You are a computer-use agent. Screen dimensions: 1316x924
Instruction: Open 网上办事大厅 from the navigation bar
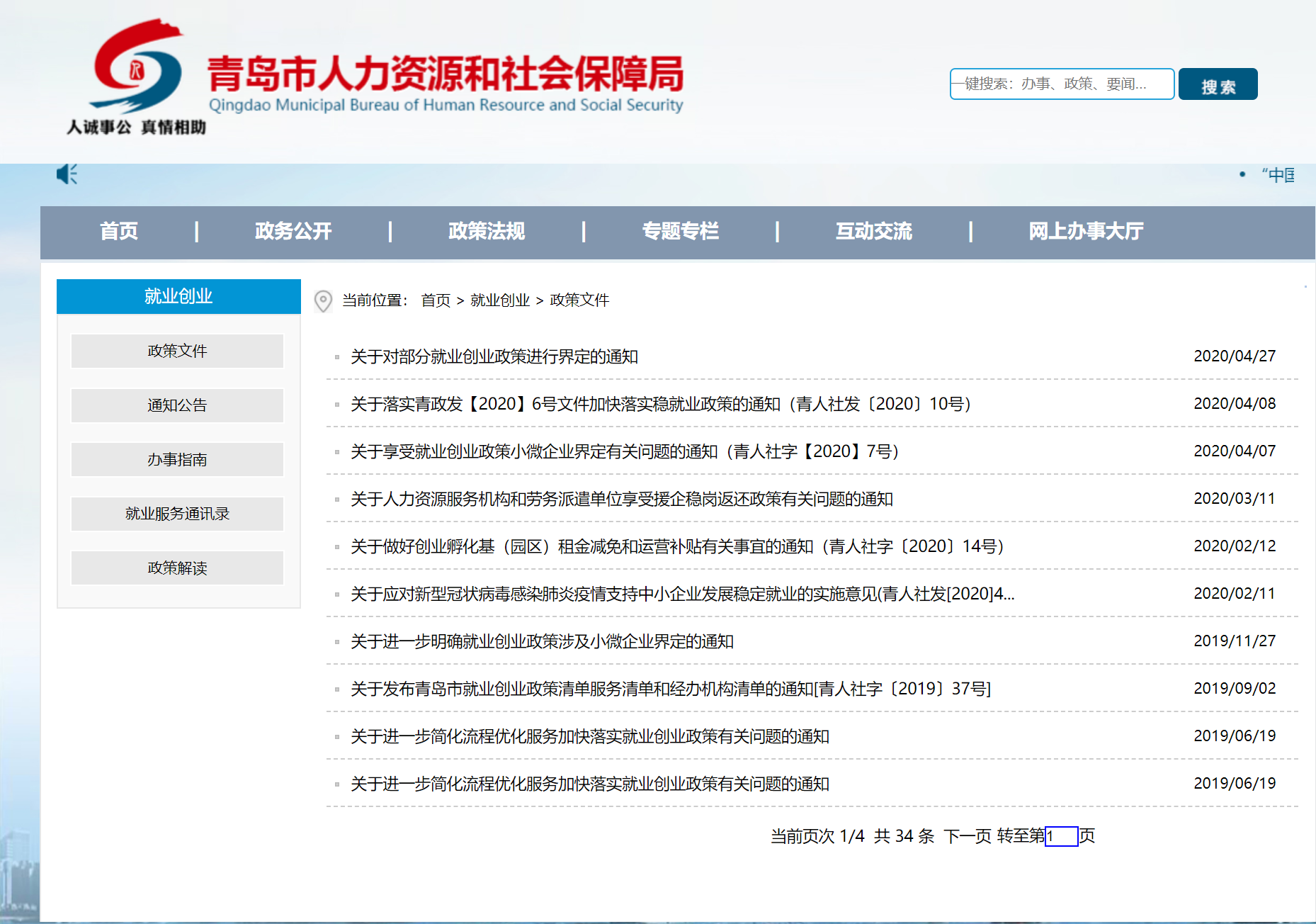1086,232
